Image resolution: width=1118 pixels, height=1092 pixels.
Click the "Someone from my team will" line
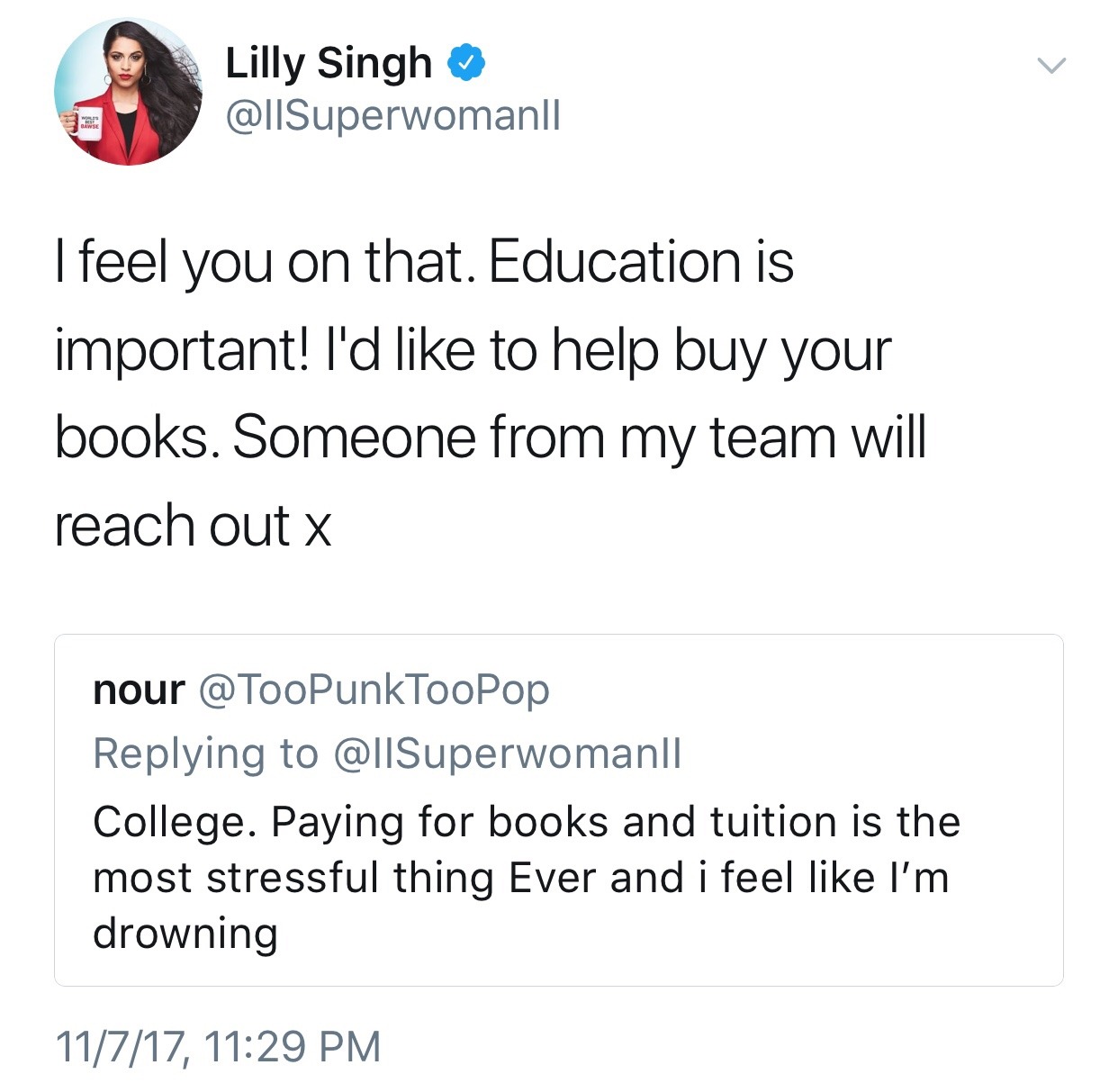point(490,438)
